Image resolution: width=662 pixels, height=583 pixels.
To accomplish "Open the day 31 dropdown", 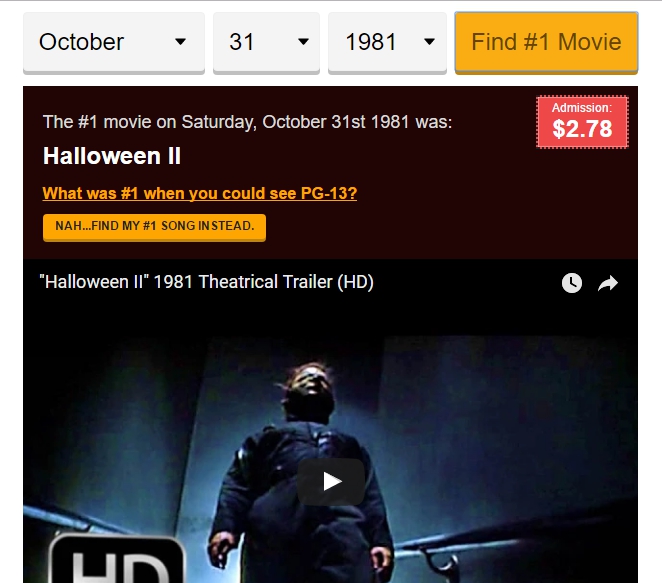I will [266, 43].
